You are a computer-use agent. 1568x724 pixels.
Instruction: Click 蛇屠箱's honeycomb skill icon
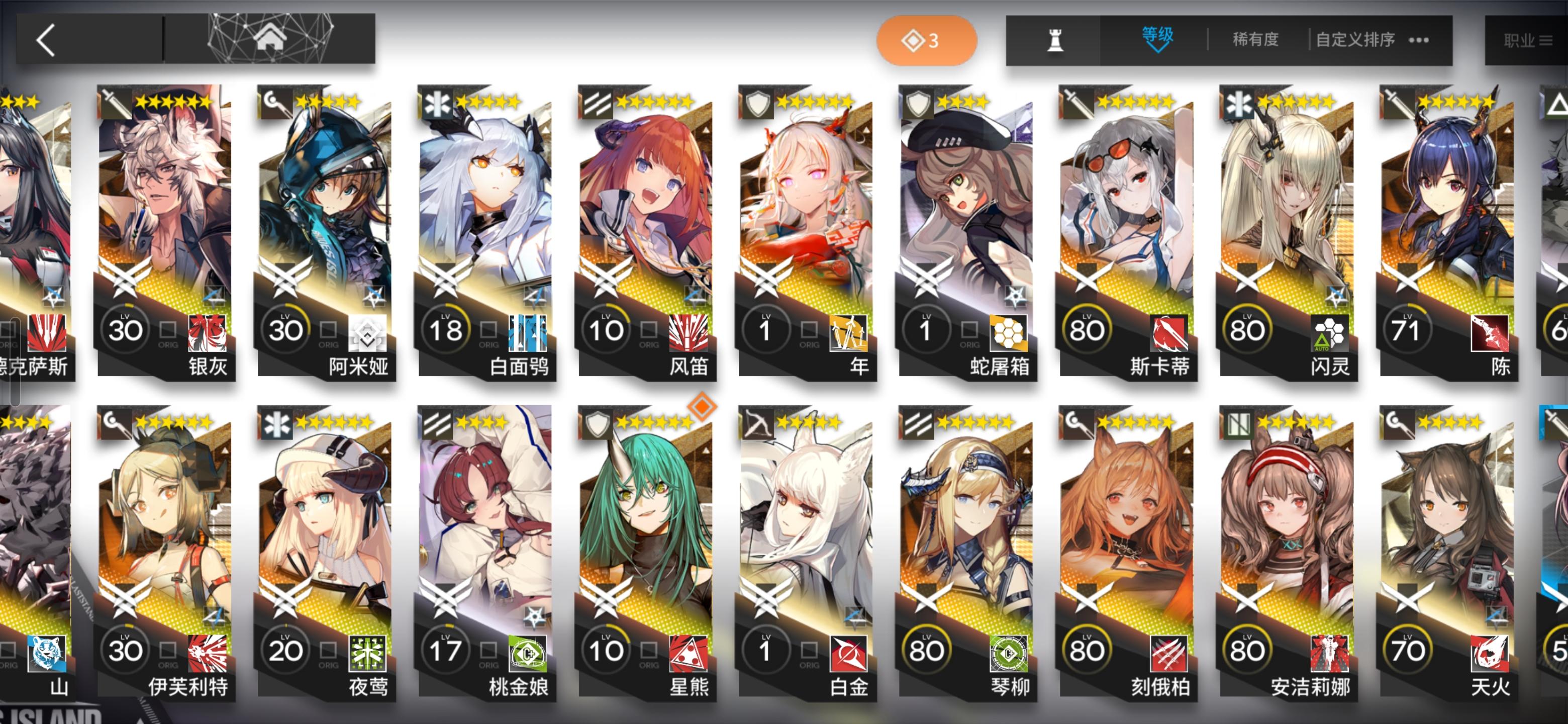pyautogui.click(x=1008, y=332)
